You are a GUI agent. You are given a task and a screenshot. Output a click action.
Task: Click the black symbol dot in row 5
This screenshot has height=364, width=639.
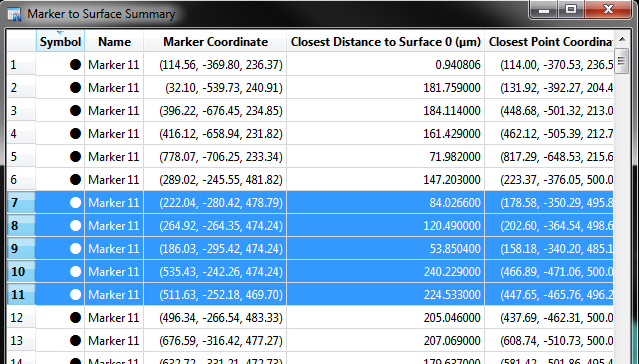tap(75, 157)
